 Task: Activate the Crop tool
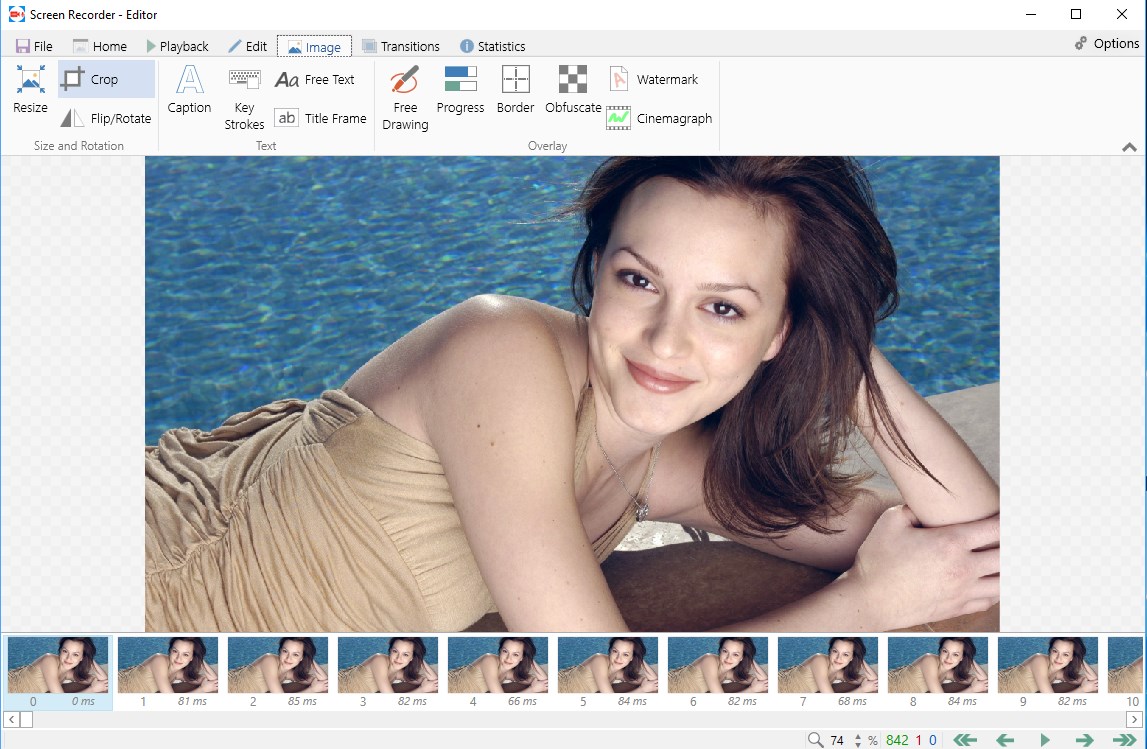coord(105,80)
